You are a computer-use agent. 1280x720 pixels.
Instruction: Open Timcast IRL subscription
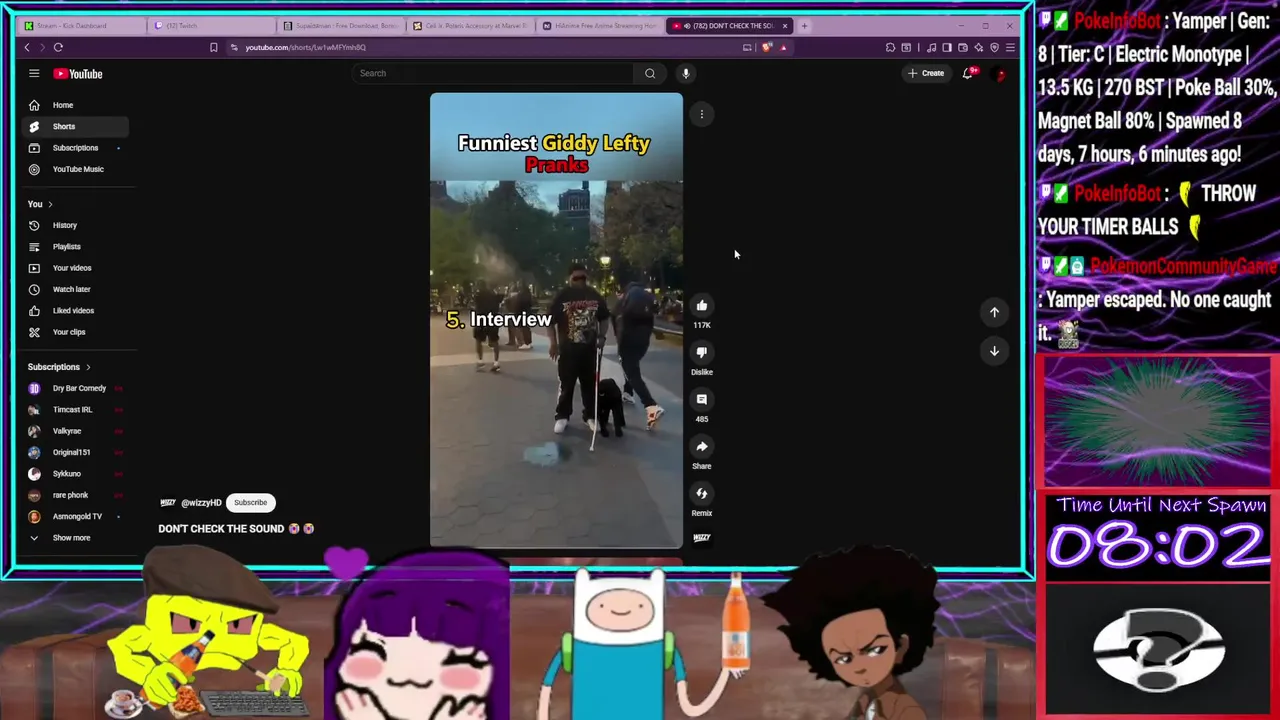tap(74, 410)
